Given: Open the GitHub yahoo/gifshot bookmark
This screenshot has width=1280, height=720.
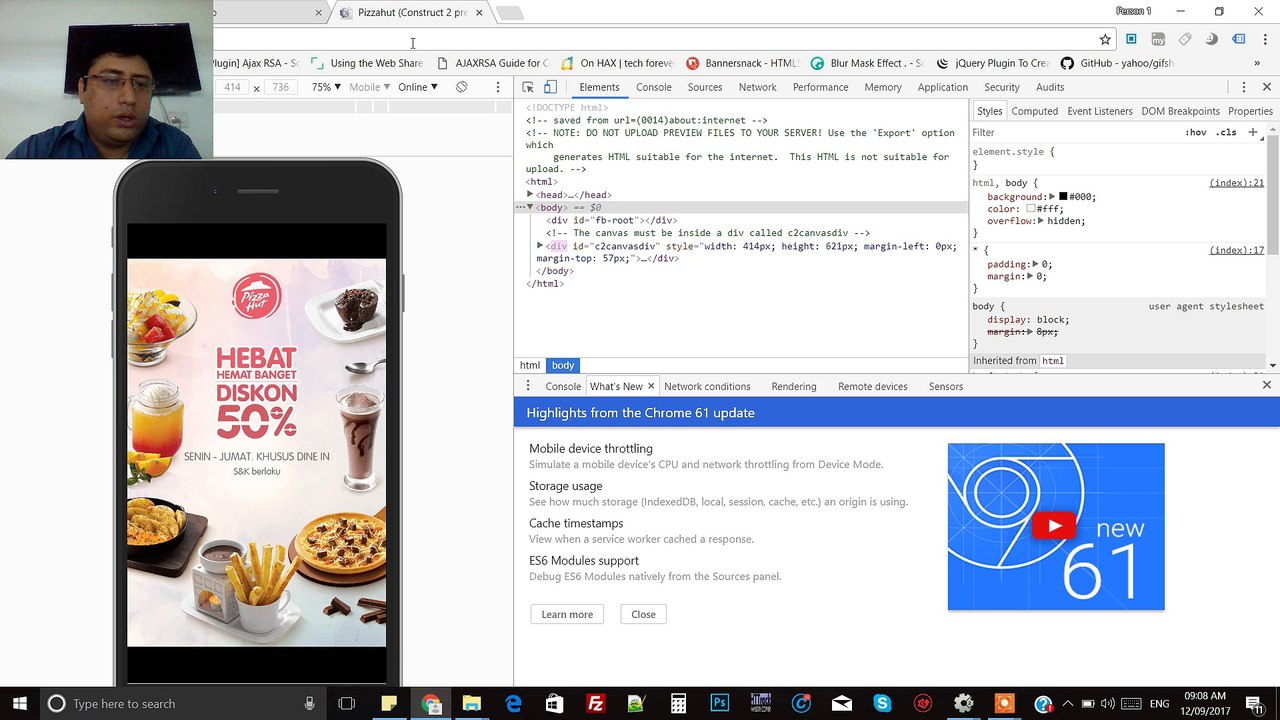Looking at the screenshot, I should point(1116,63).
